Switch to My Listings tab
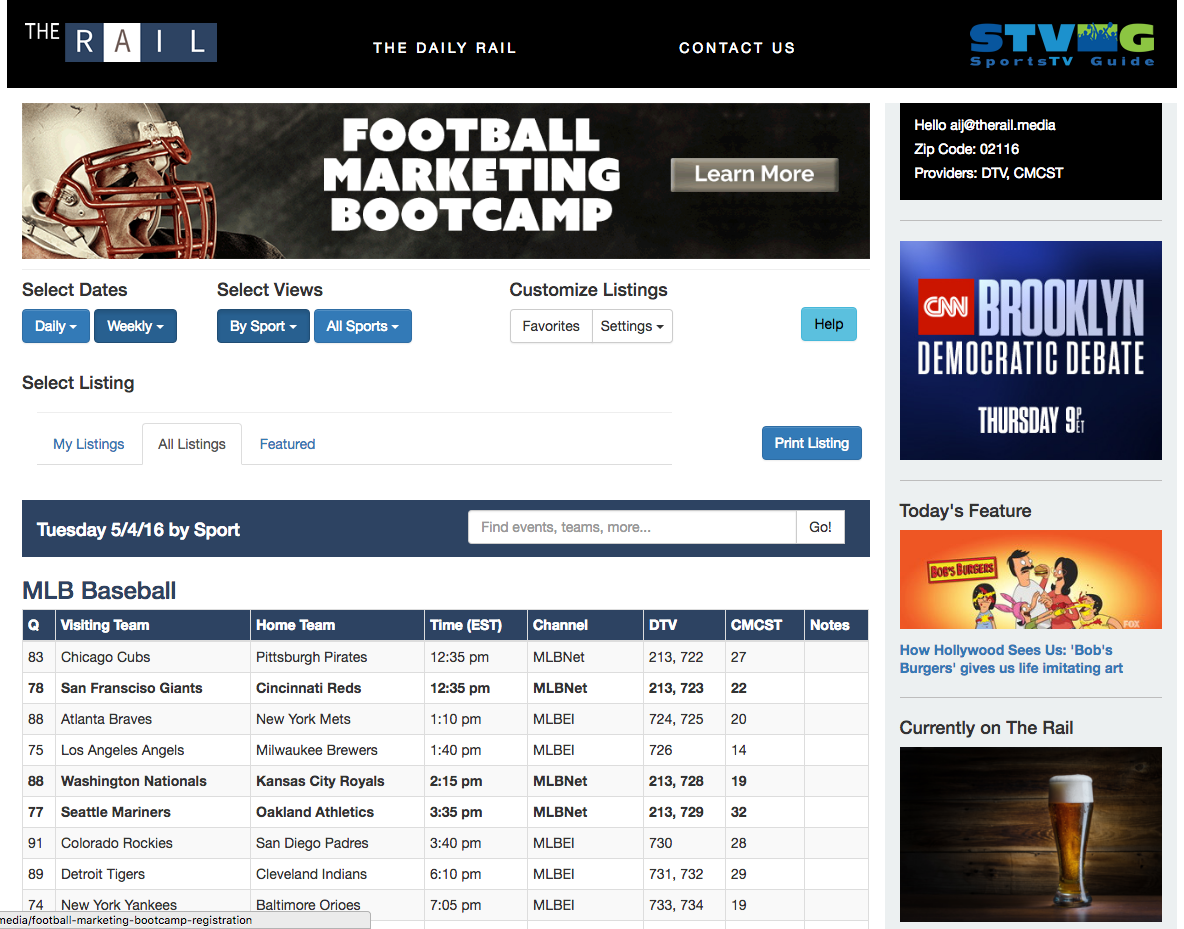 88,444
